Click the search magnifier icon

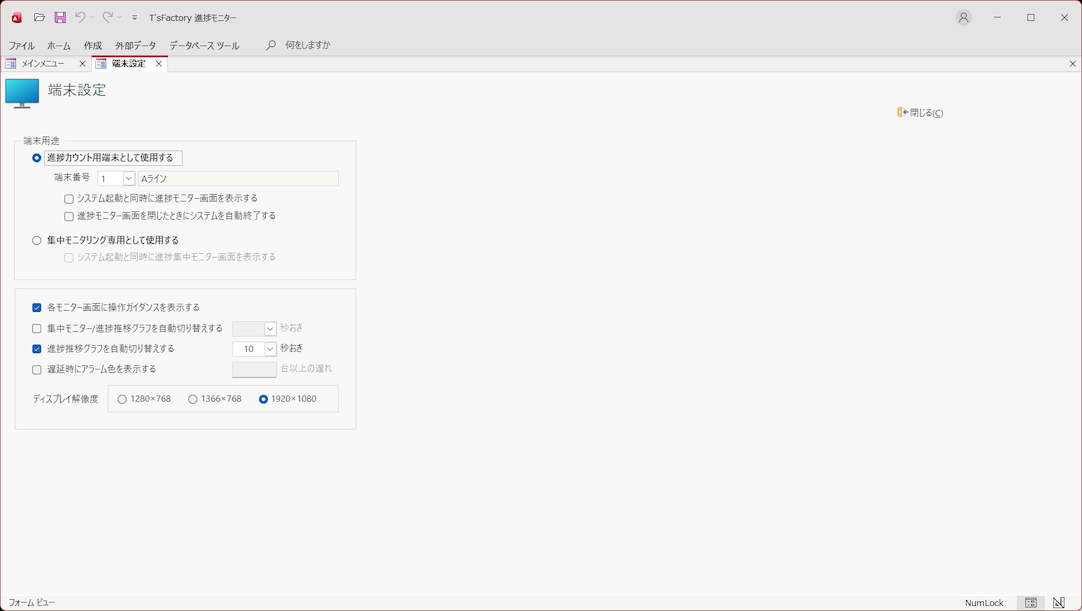click(271, 45)
